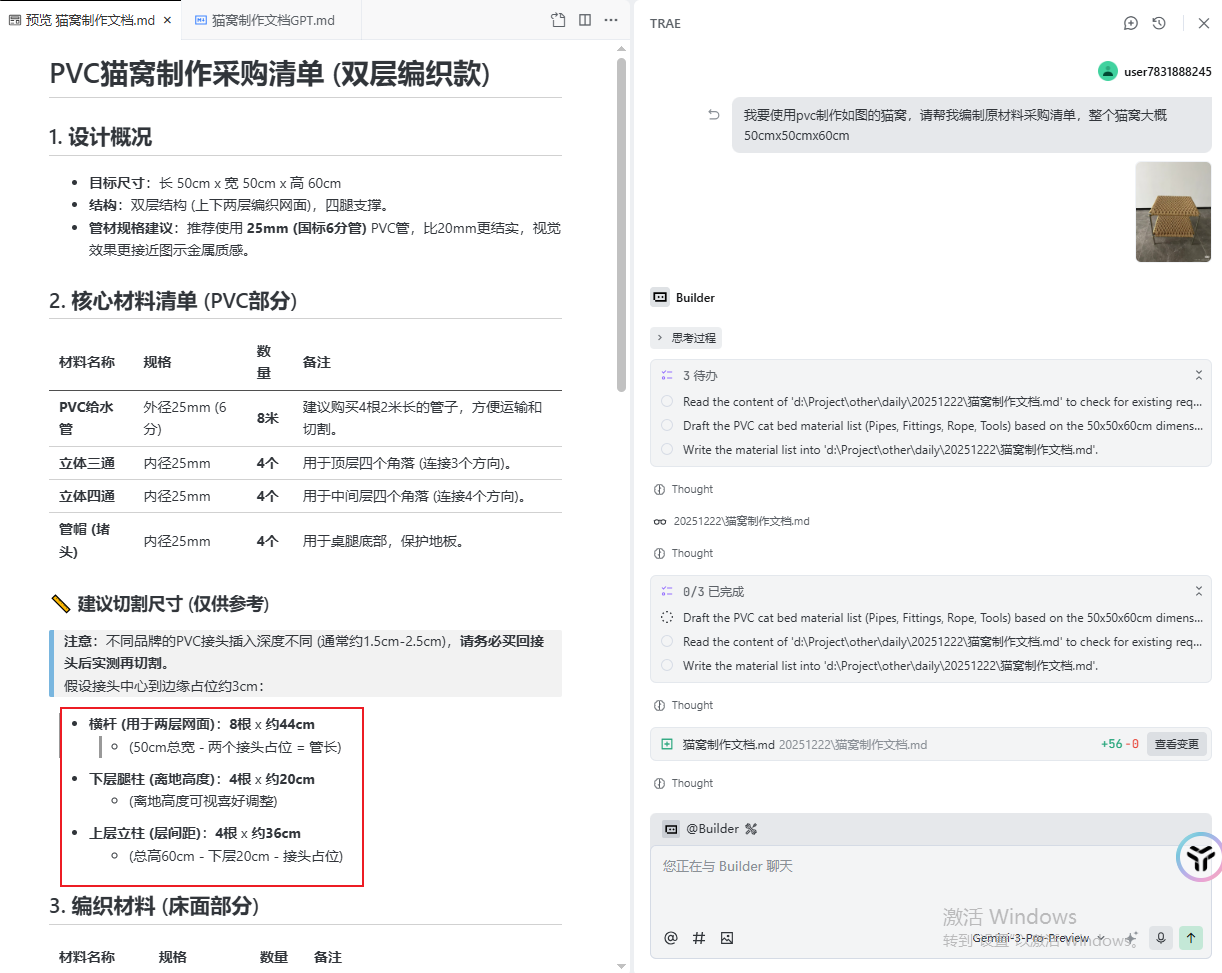Open the editor more actions ellipsis menu
The height and width of the screenshot is (973, 1222).
coord(611,20)
